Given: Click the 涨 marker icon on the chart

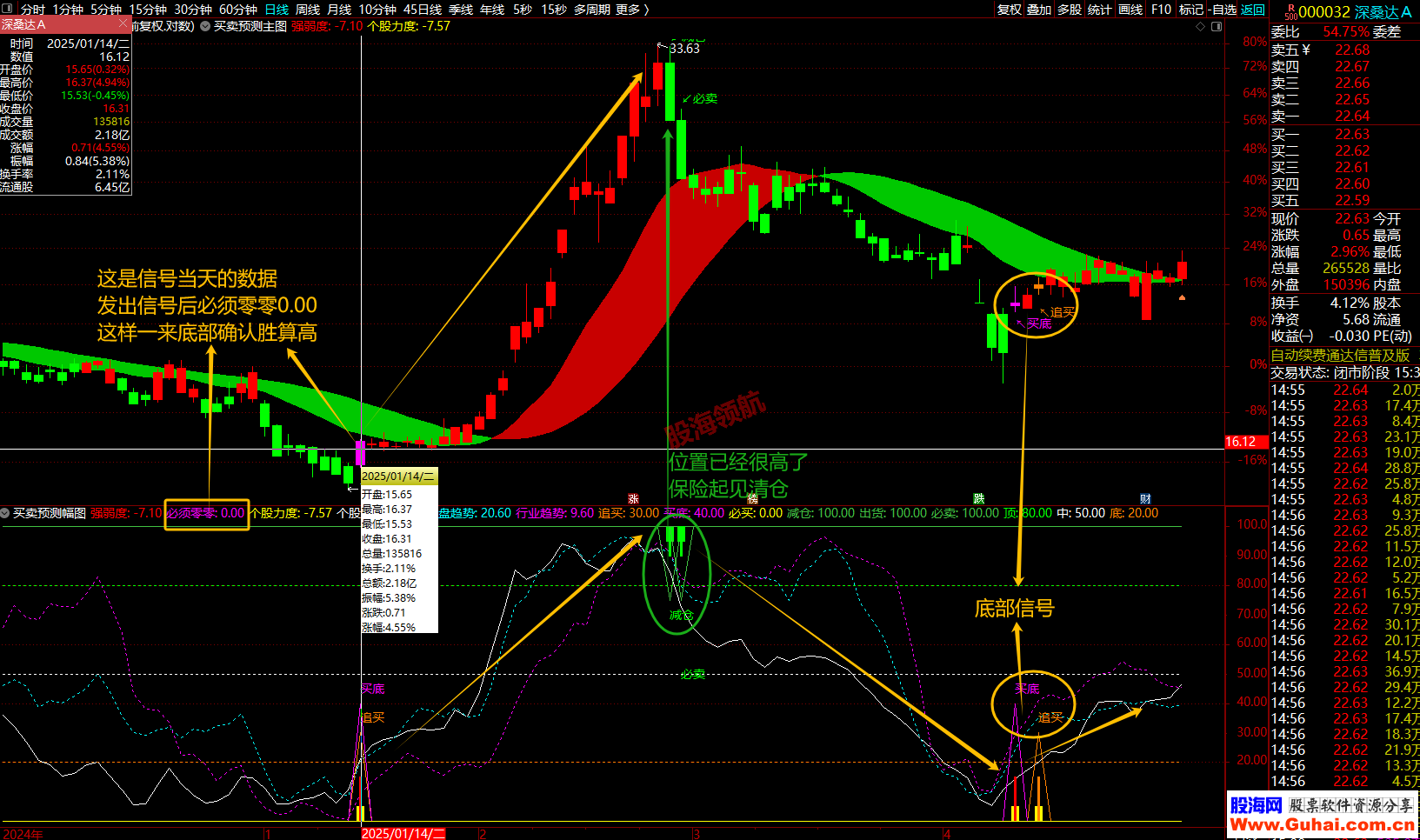Looking at the screenshot, I should pos(633,499).
